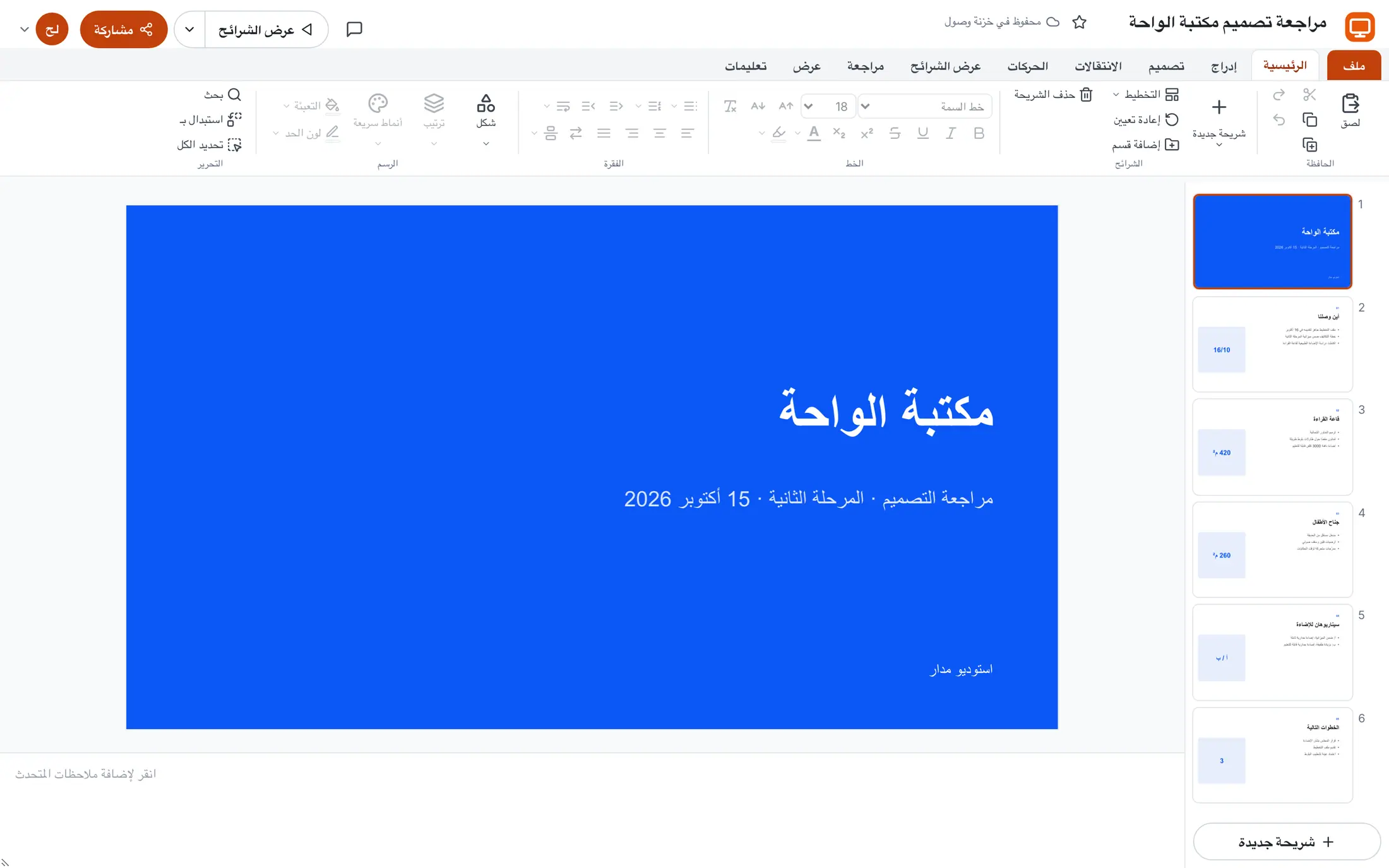This screenshot has height=868, width=1389.
Task: Click the text direction swap icon
Action: tap(575, 133)
